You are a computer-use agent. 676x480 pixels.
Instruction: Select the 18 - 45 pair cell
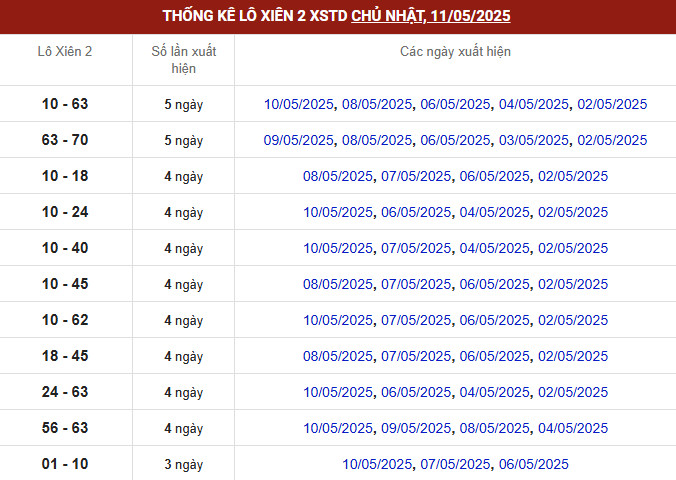click(65, 356)
